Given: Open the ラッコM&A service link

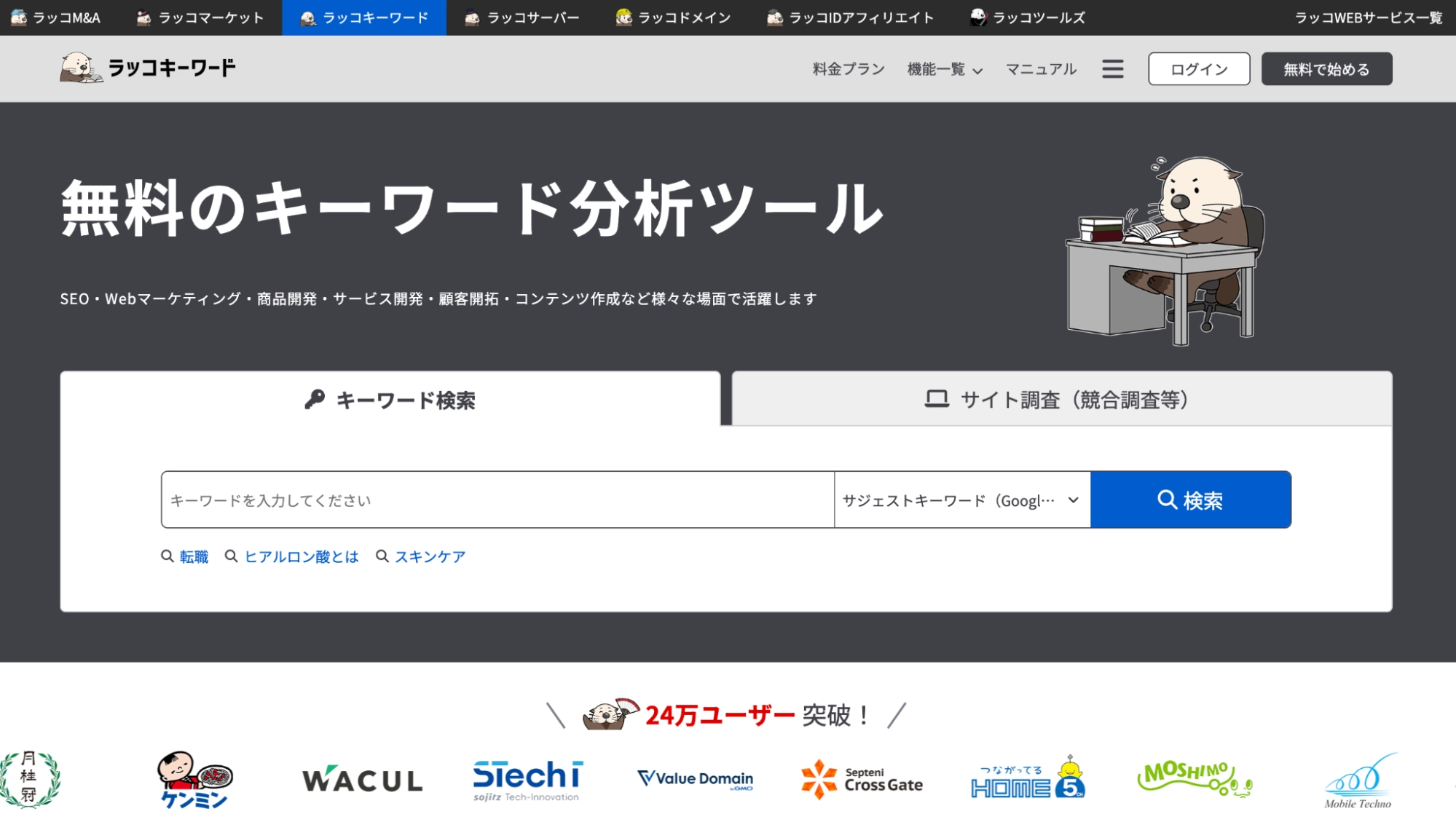Looking at the screenshot, I should (x=56, y=17).
